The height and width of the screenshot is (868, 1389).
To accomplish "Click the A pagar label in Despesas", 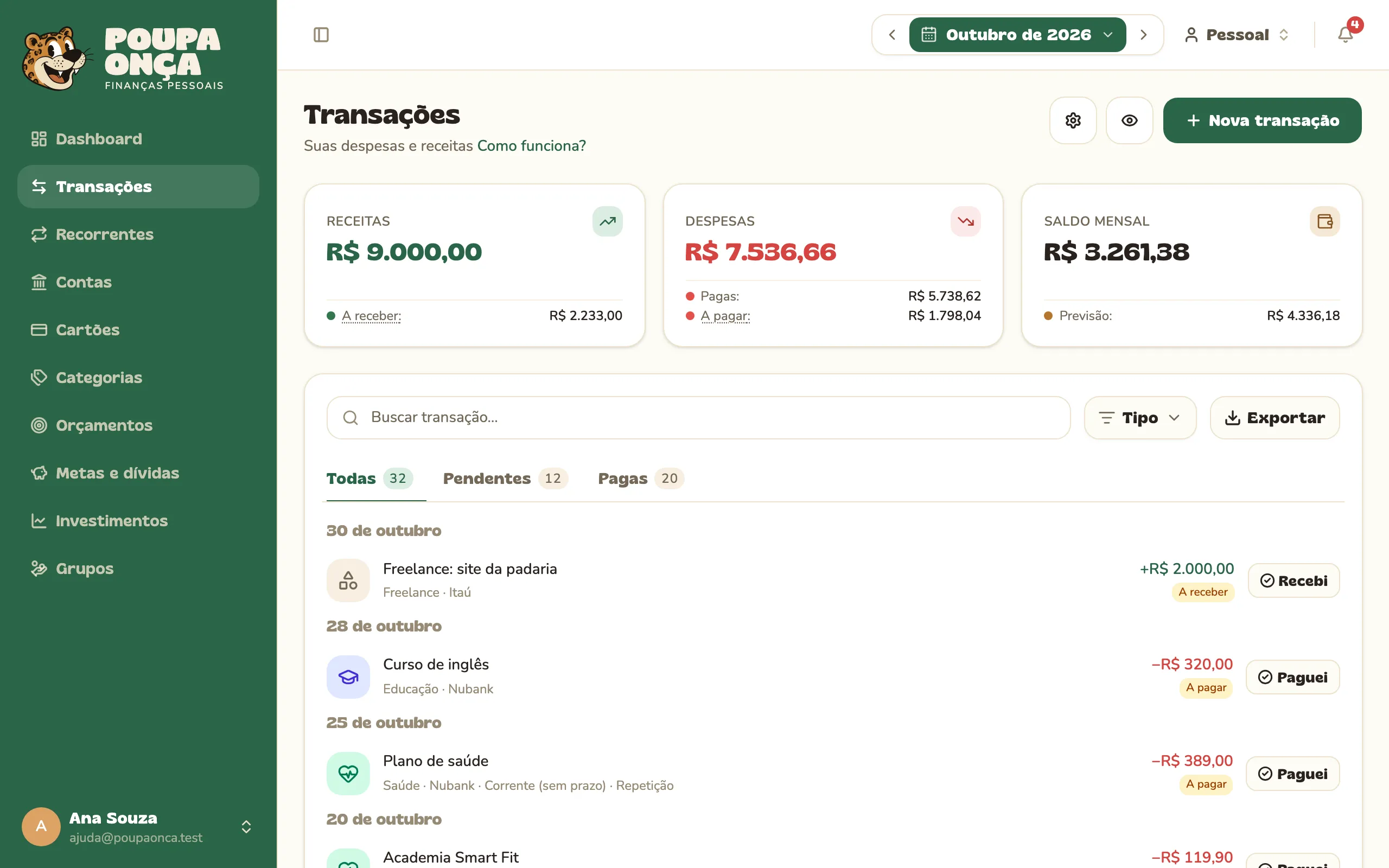I will pos(725,316).
